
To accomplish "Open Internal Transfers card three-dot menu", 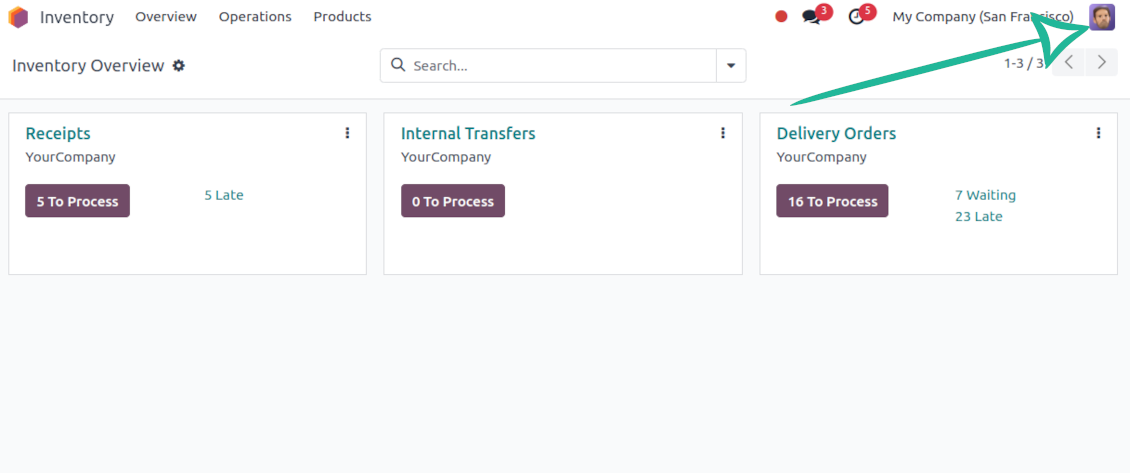I will coord(723,133).
